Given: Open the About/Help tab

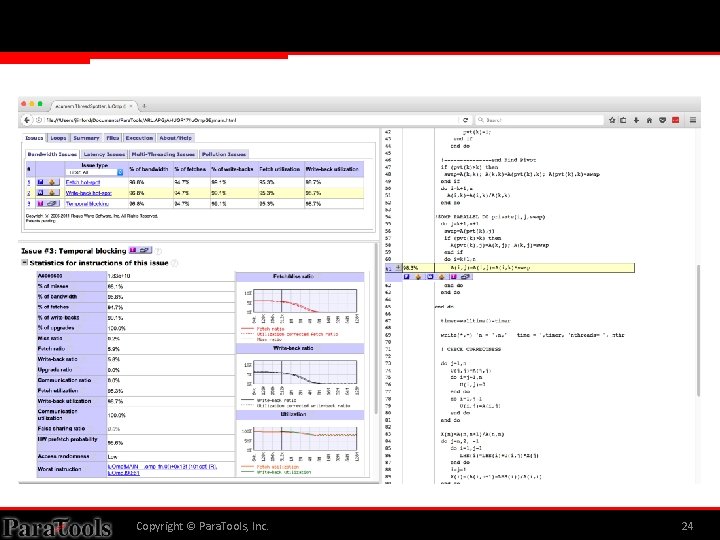Looking at the screenshot, I should 175,138.
